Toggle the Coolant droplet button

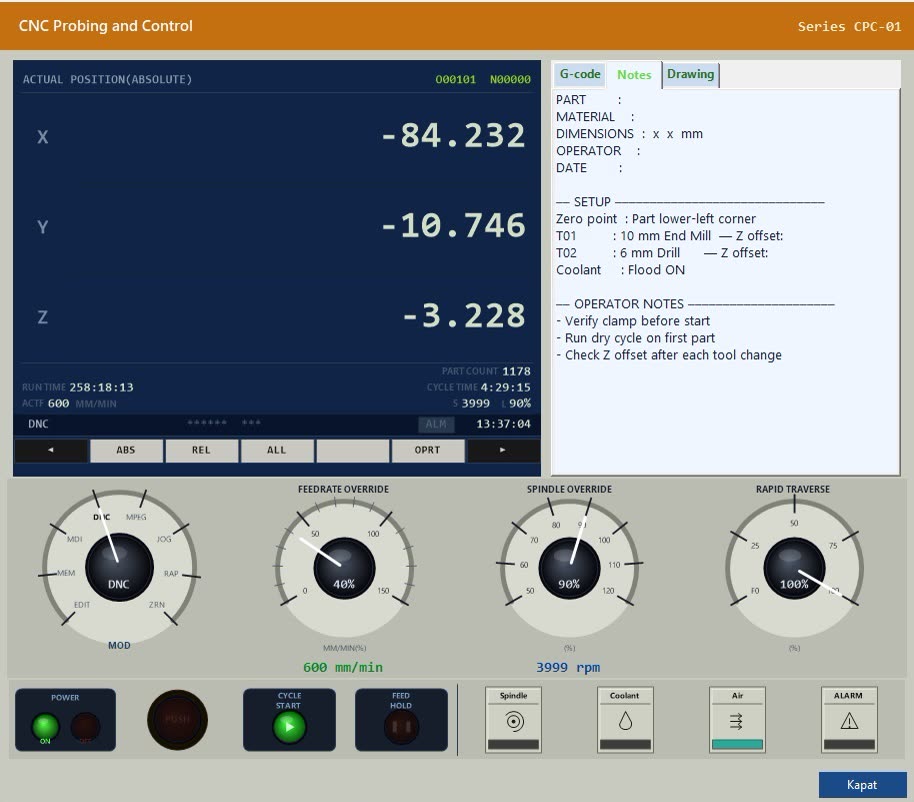point(625,720)
